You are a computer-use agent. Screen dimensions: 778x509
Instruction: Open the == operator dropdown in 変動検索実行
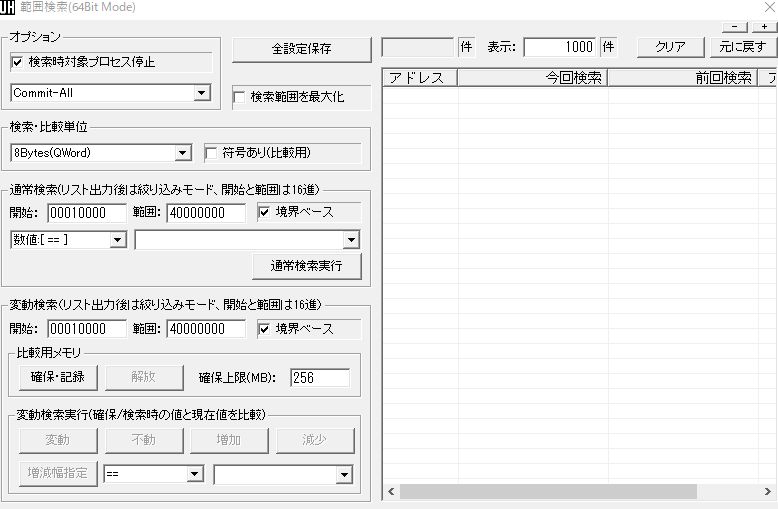click(195, 474)
